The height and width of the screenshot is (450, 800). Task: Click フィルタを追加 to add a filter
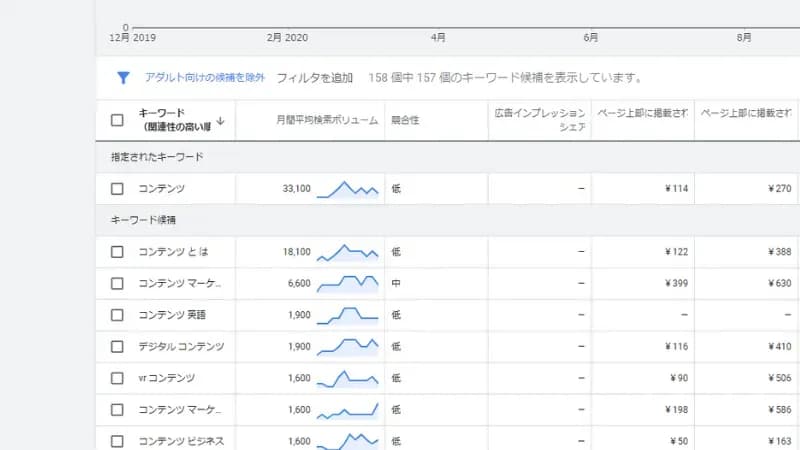point(314,78)
